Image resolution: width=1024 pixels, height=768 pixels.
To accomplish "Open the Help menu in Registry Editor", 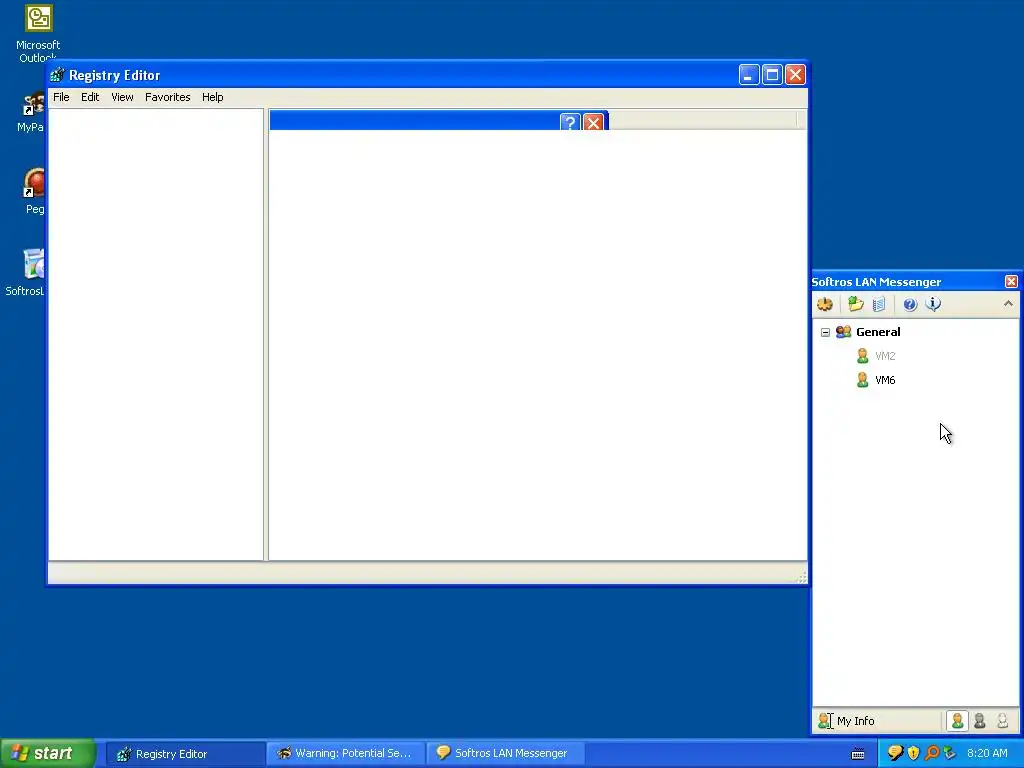I will tap(212, 97).
